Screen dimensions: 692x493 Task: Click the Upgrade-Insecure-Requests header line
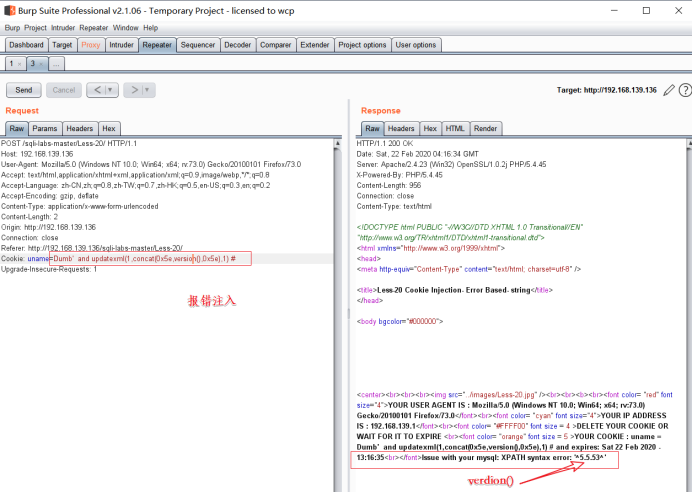[49, 269]
